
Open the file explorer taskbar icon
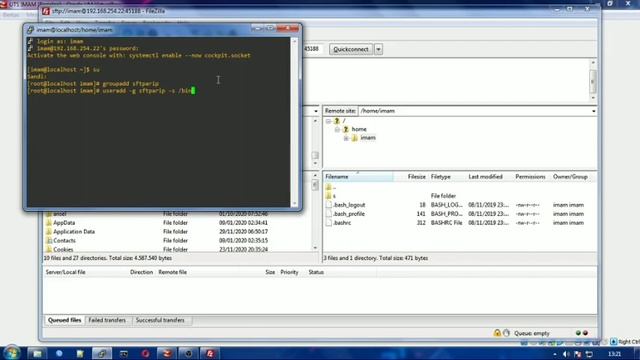coord(37,353)
